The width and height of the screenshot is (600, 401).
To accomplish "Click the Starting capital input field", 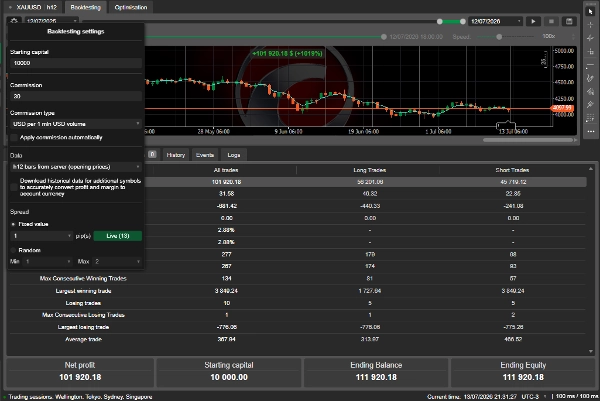I will click(76, 63).
